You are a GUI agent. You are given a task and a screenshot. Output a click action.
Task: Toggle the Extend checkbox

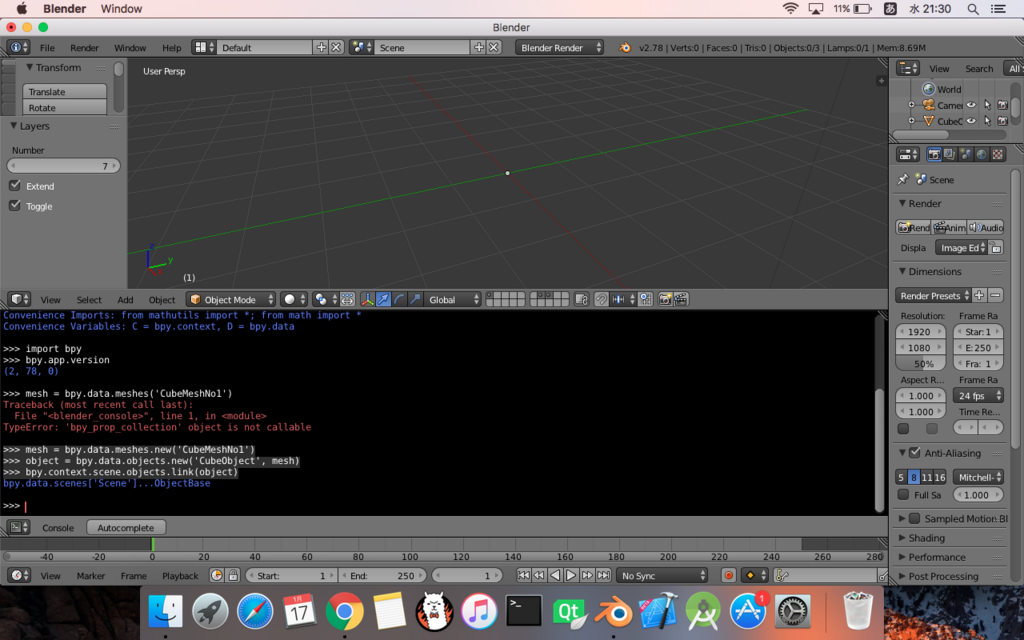[15, 185]
